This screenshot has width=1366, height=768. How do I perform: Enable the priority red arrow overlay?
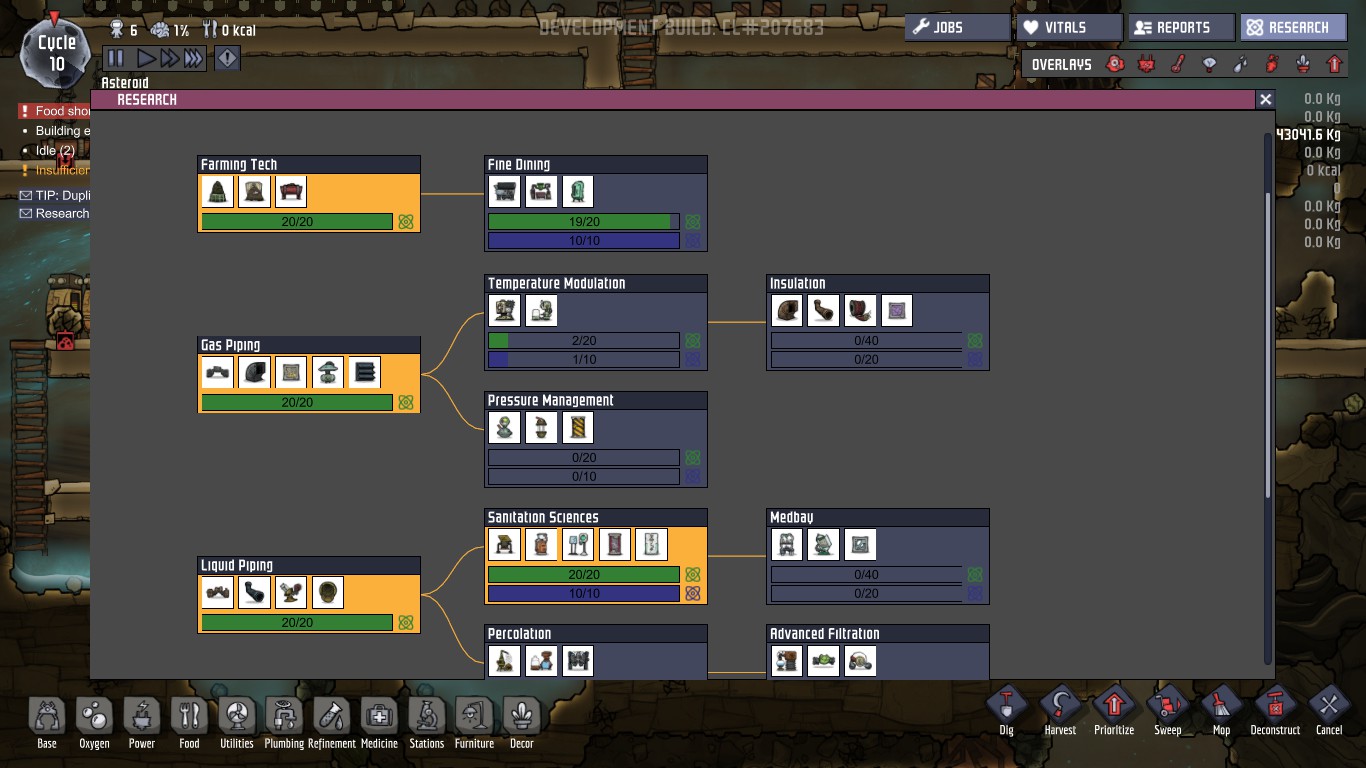tap(1334, 64)
